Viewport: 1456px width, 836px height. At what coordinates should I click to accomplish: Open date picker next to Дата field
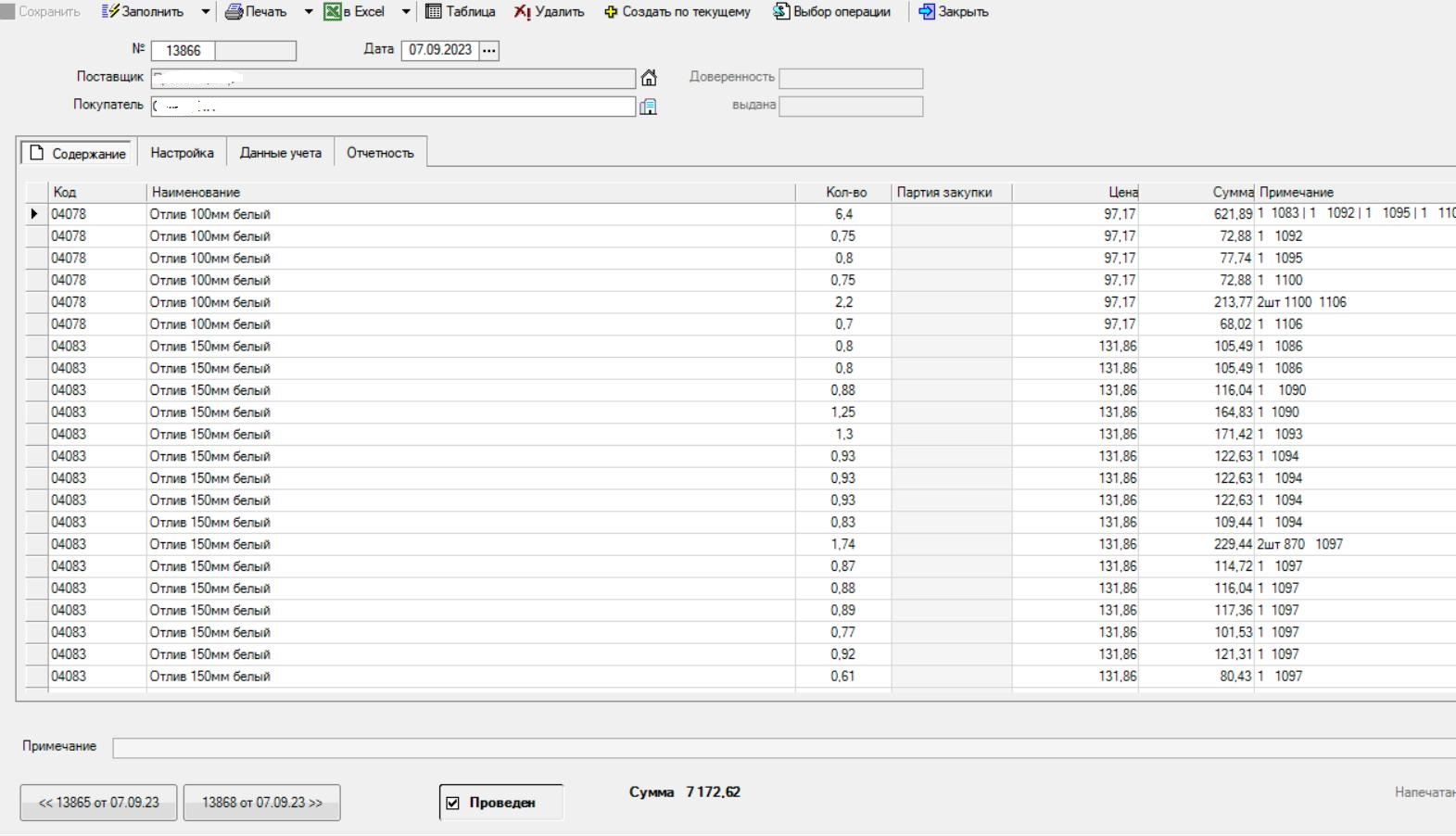pyautogui.click(x=489, y=50)
